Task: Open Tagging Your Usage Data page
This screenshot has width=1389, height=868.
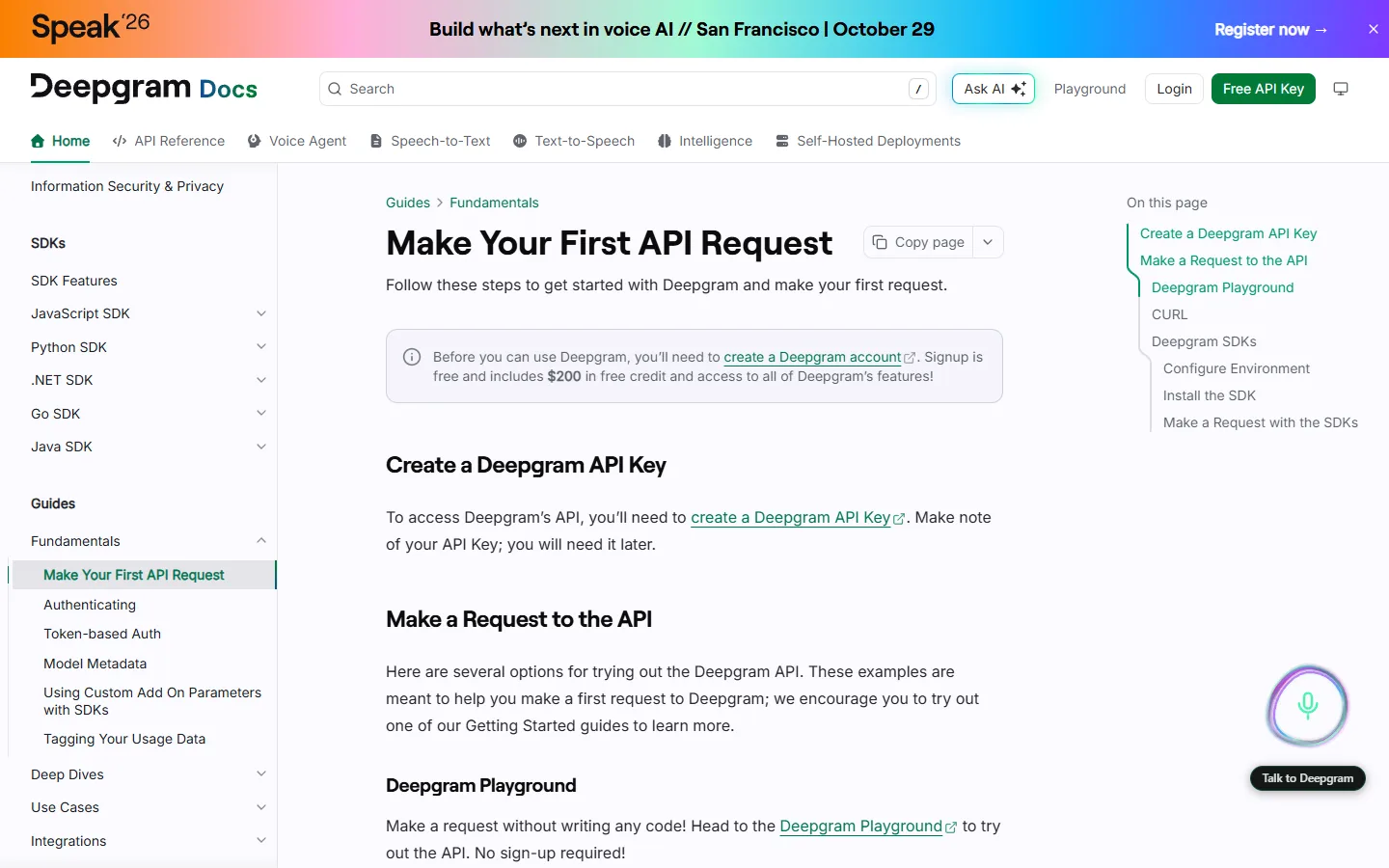Action: coord(124,739)
